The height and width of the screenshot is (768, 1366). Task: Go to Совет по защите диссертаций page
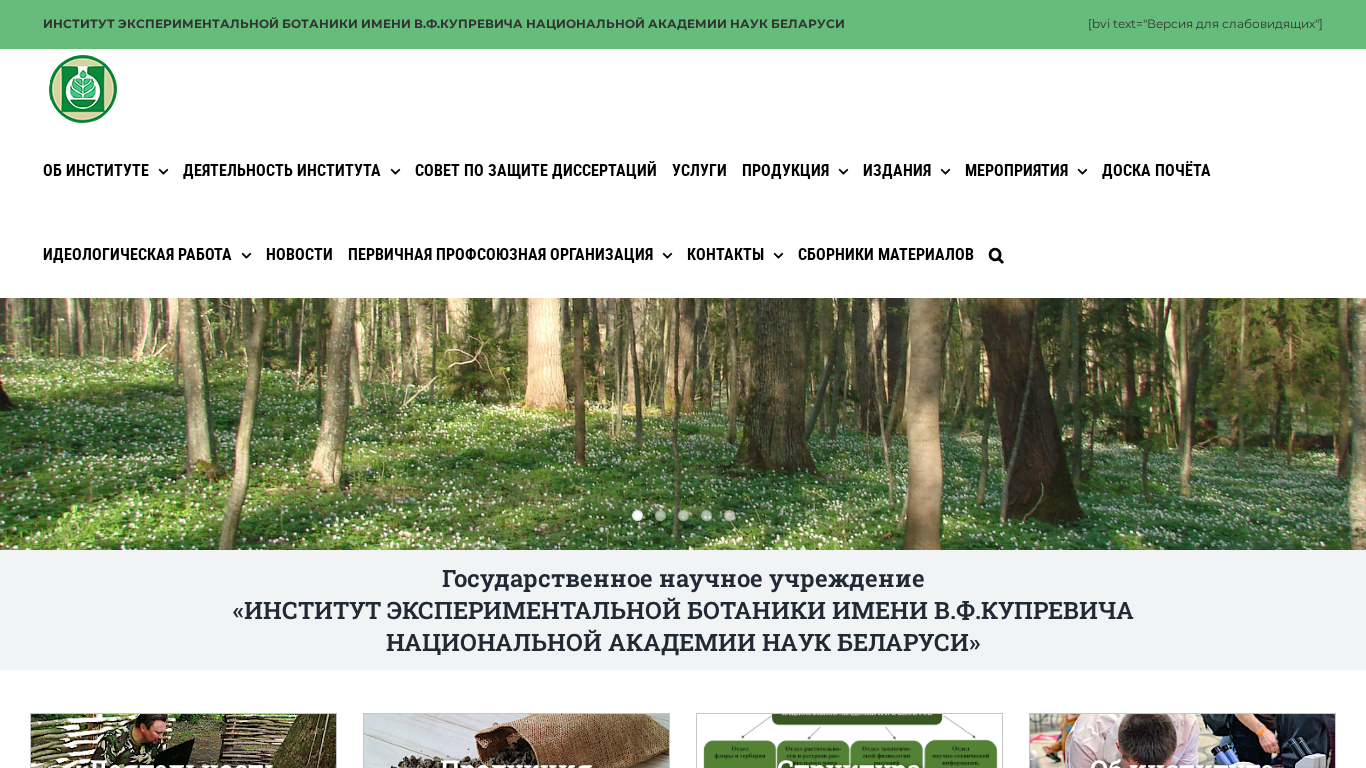tap(536, 171)
